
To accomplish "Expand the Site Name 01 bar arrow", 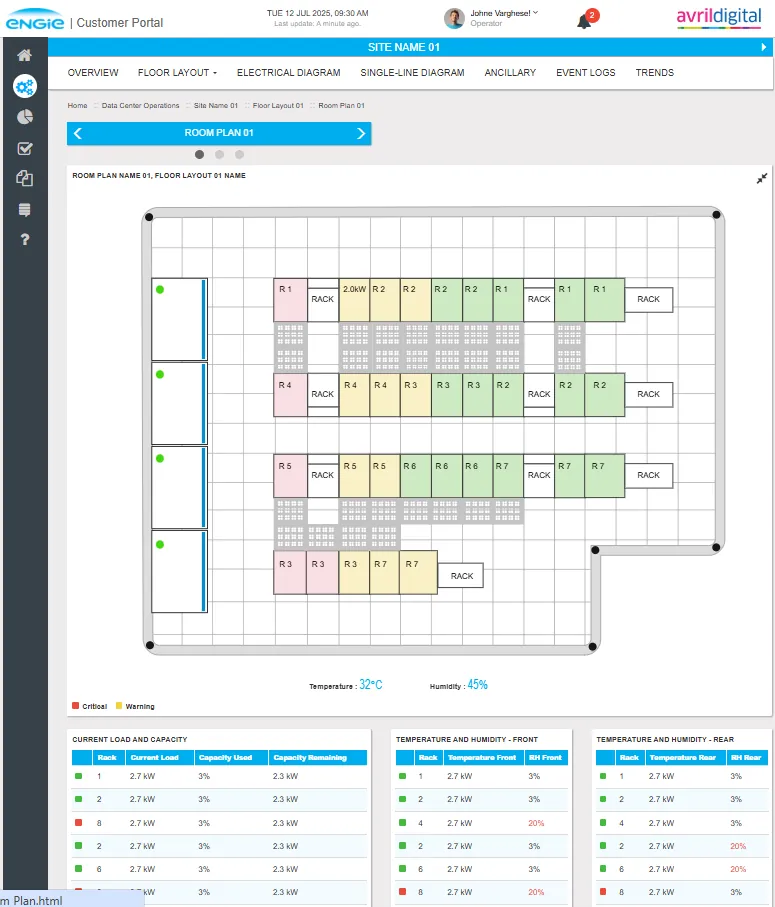I will tap(764, 47).
